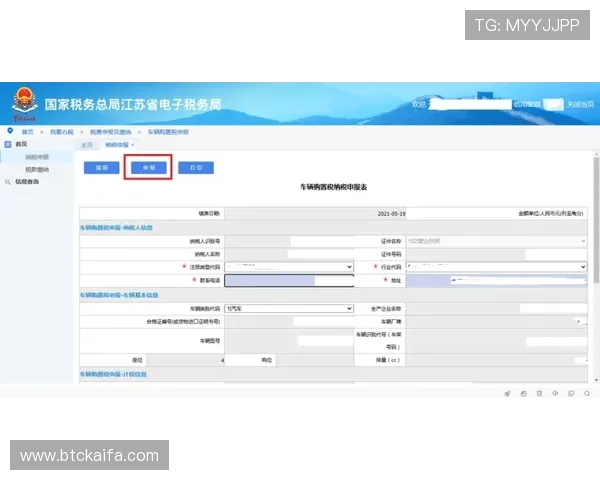Click 关闭当页 in the header
This screenshot has height=480, width=600.
(580, 104)
